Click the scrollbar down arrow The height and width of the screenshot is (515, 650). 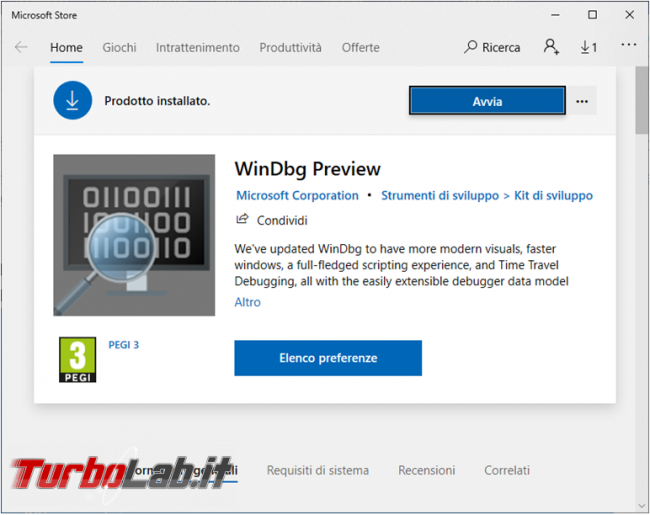(x=642, y=506)
